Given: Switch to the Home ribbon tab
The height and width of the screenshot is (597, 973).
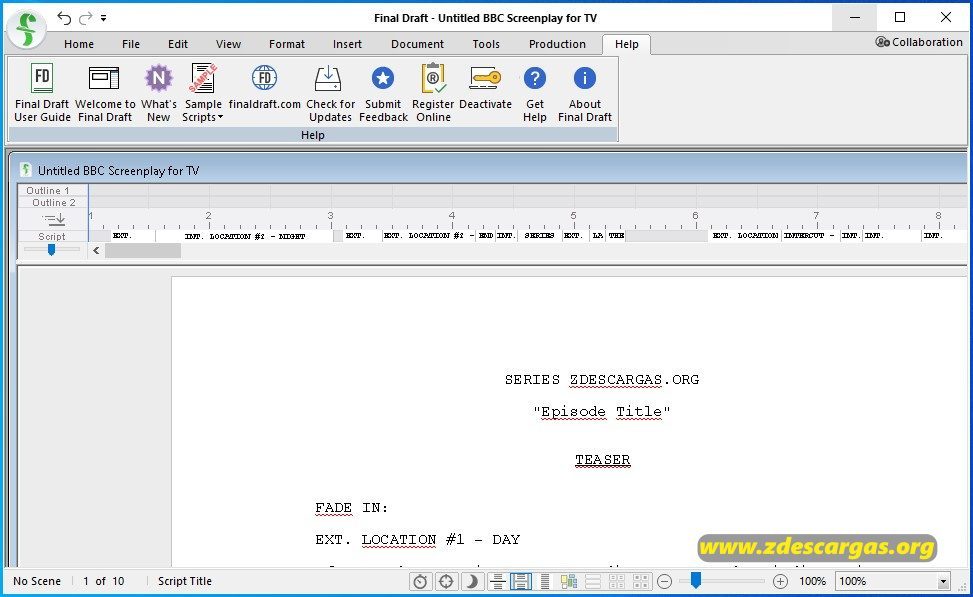Looking at the screenshot, I should [79, 44].
